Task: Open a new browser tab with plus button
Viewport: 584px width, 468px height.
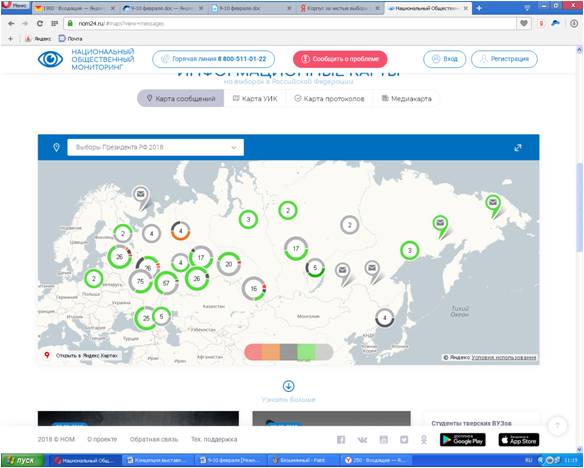Action: (479, 8)
